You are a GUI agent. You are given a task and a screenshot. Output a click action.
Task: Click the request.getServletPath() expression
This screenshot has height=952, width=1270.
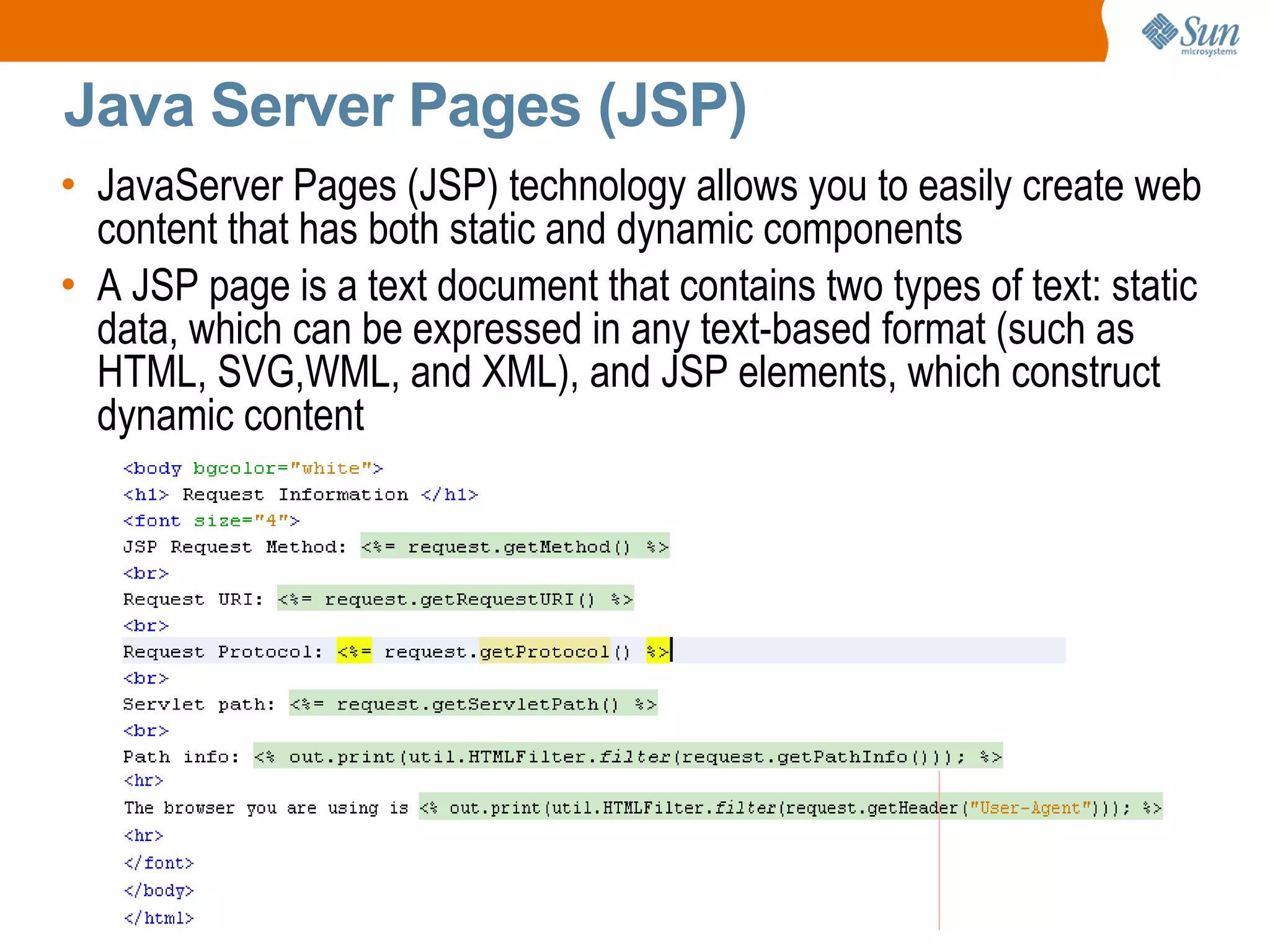point(473,703)
